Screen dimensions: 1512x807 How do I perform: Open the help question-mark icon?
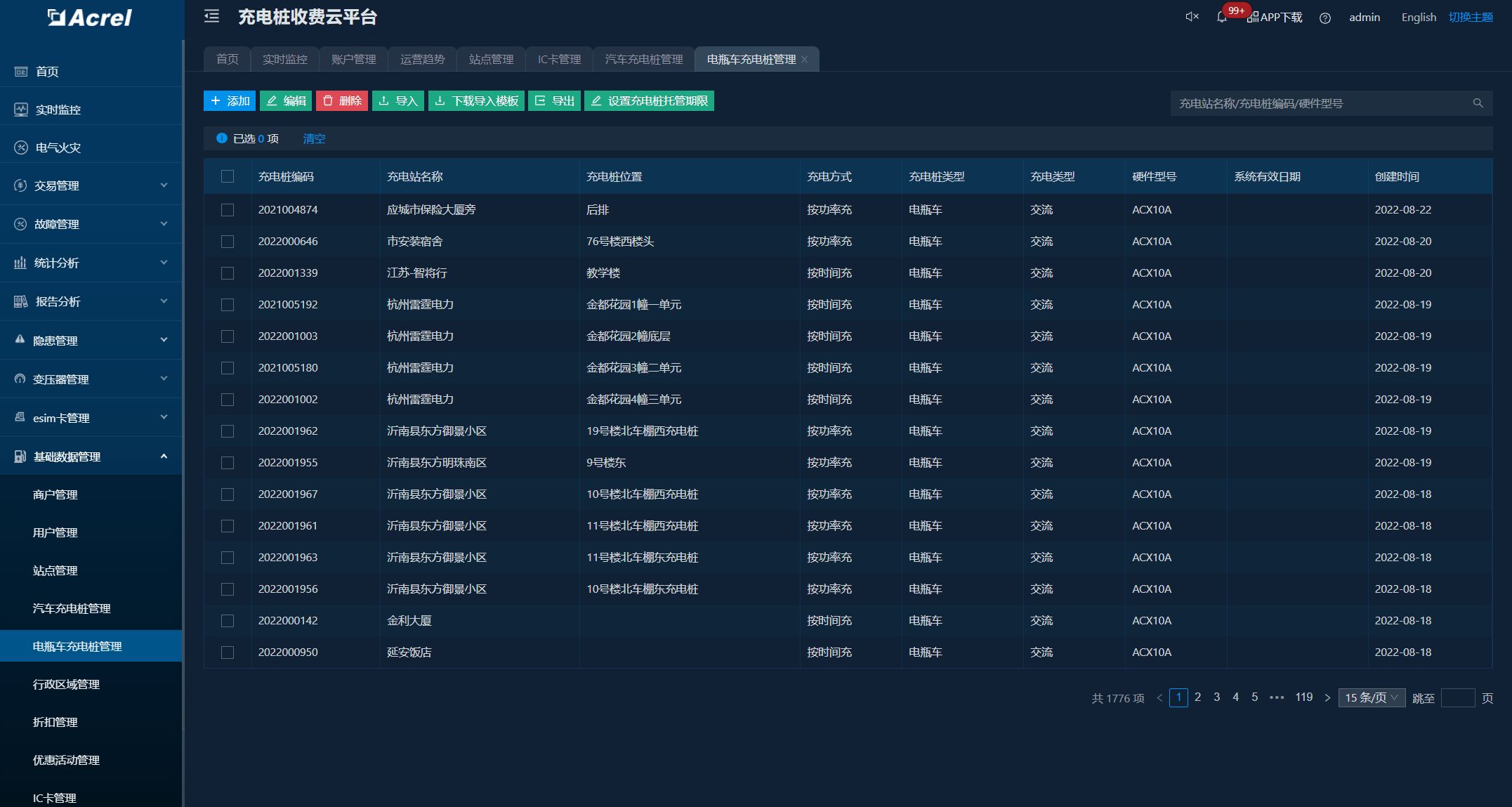click(x=1326, y=18)
